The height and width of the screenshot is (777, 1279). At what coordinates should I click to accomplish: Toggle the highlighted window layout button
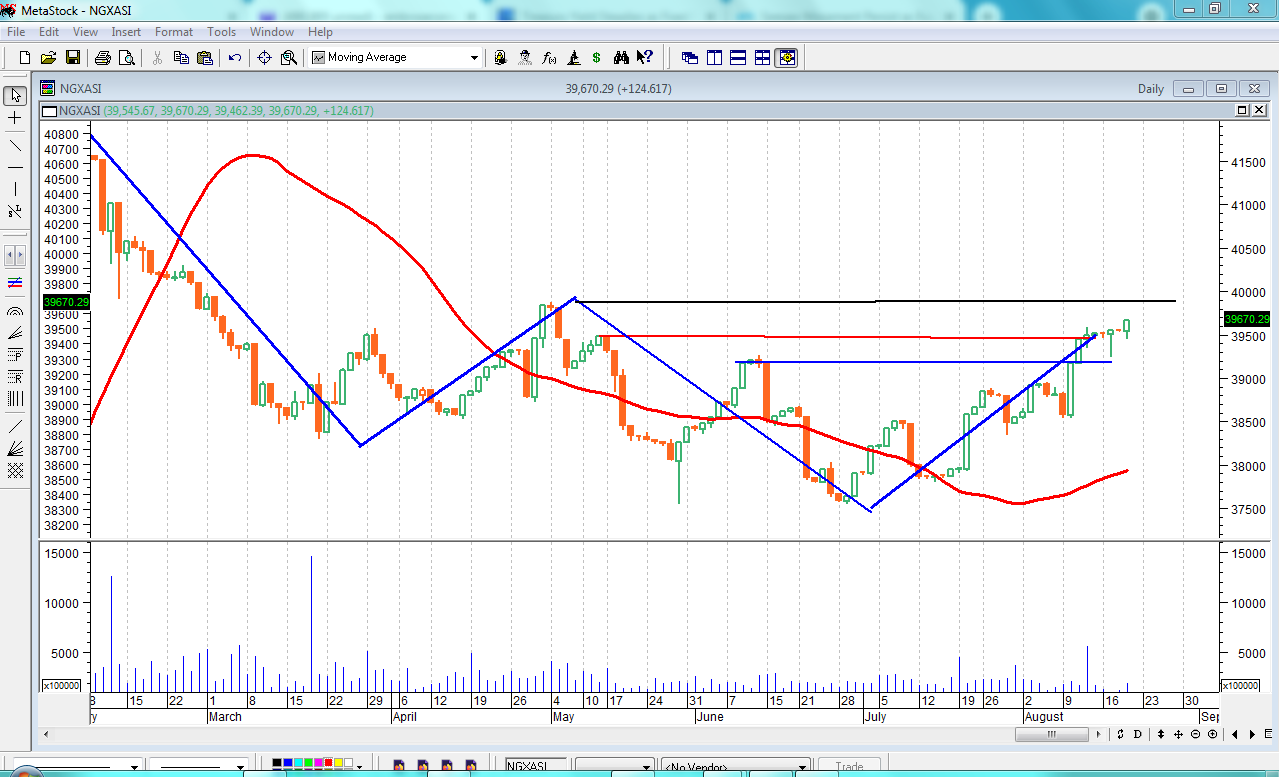click(x=787, y=58)
